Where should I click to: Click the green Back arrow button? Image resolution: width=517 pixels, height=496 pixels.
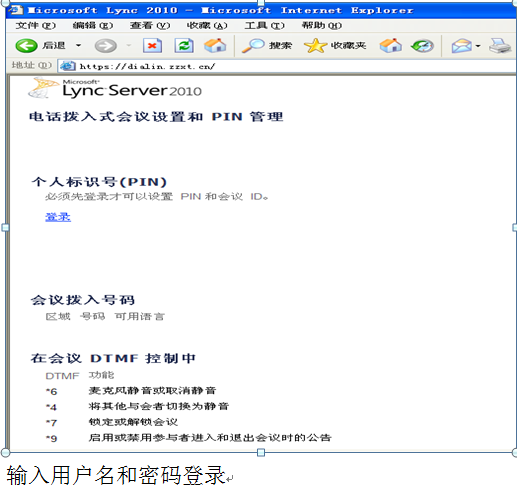[x=26, y=46]
